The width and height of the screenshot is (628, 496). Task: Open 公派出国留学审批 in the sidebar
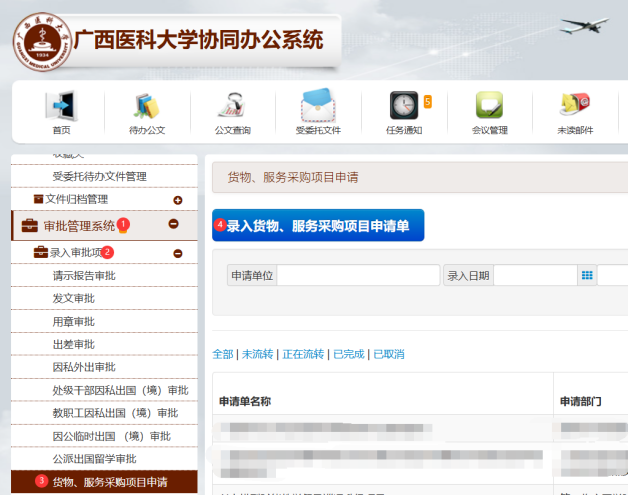95,459
